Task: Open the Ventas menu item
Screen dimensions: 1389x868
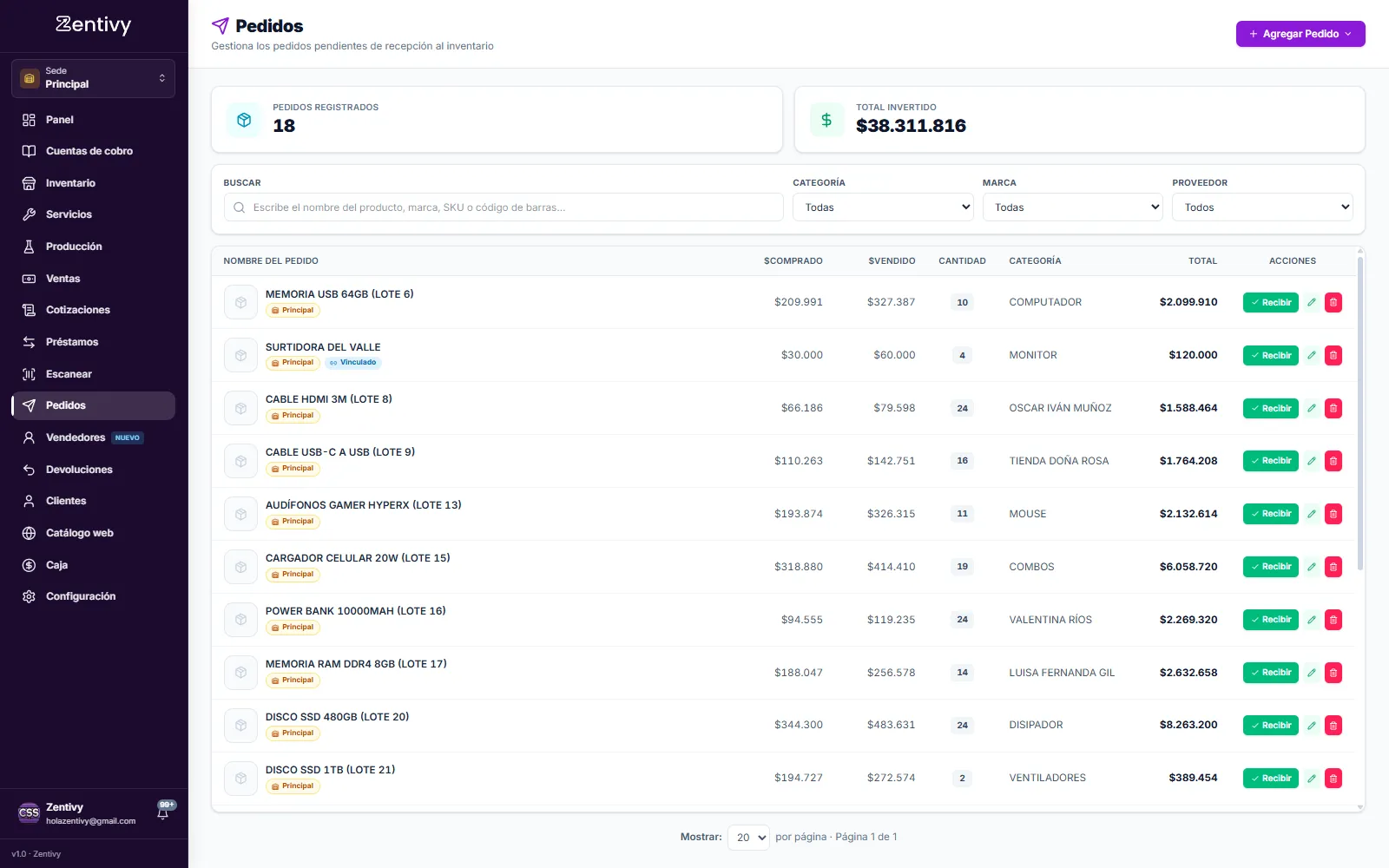Action: tap(93, 279)
